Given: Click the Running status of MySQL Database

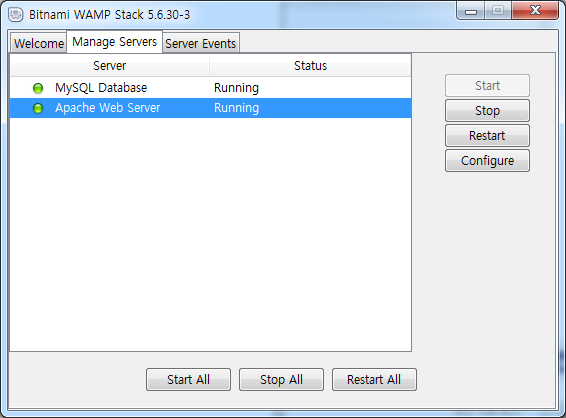Looking at the screenshot, I should pos(236,88).
